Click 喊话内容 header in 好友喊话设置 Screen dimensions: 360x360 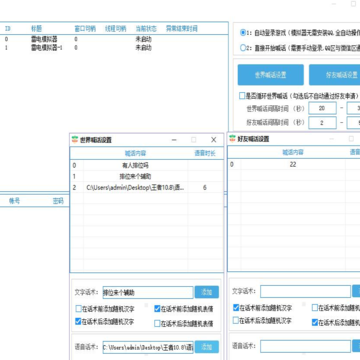[x=293, y=152]
